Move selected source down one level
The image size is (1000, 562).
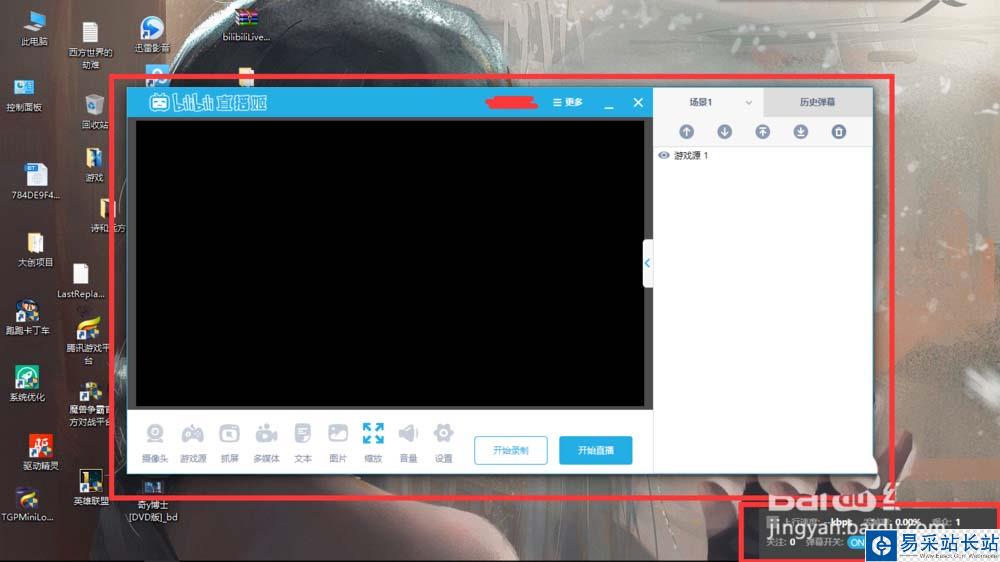point(724,131)
